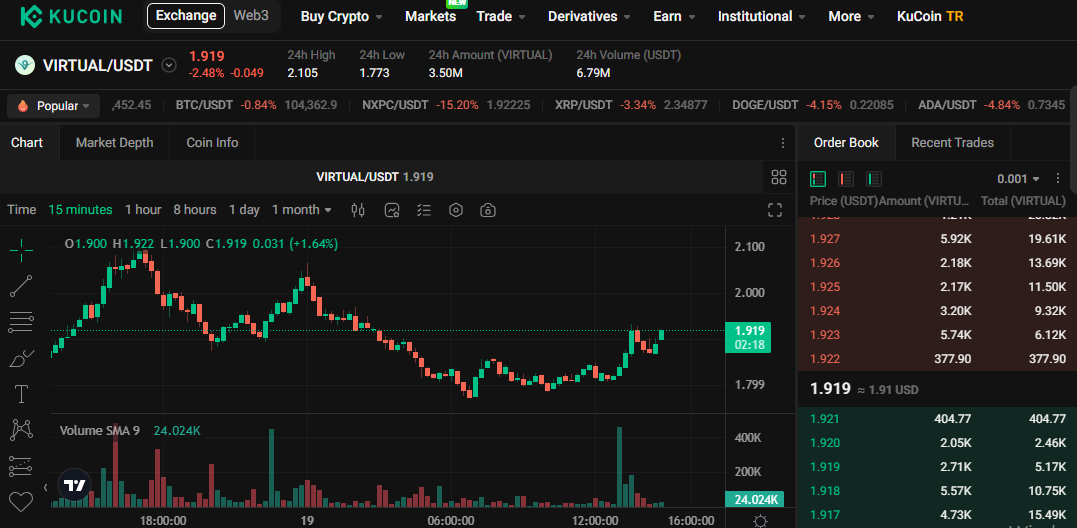Open ADA/USDT from the ticker bar
Viewport: 1077px width, 528px height.
(x=991, y=106)
